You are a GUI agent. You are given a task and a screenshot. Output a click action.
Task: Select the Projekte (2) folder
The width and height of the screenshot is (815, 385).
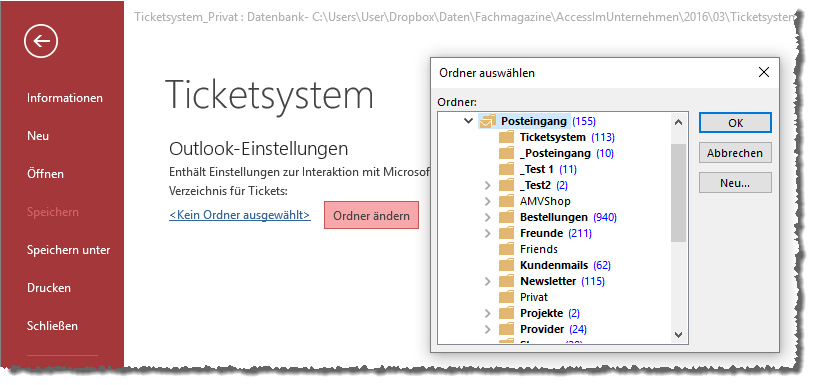(549, 313)
